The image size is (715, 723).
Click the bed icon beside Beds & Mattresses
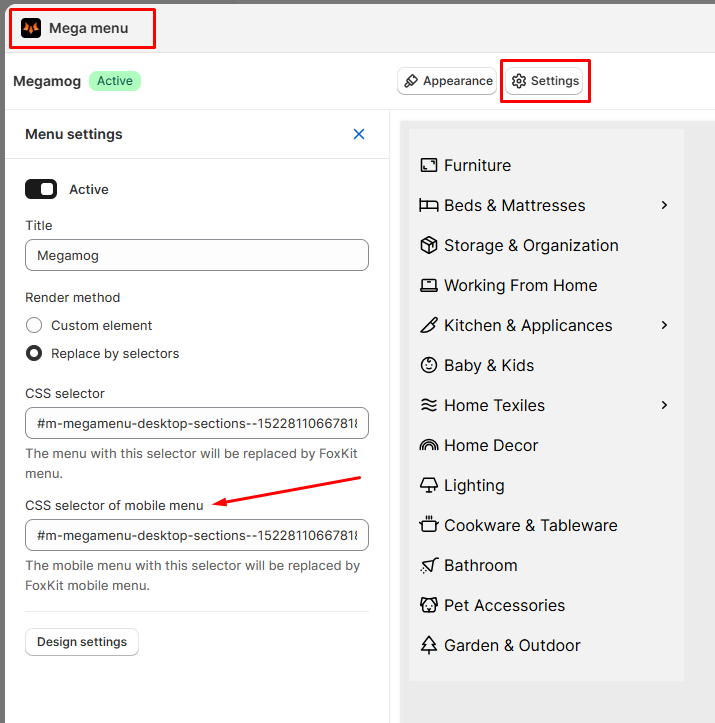[x=428, y=205]
